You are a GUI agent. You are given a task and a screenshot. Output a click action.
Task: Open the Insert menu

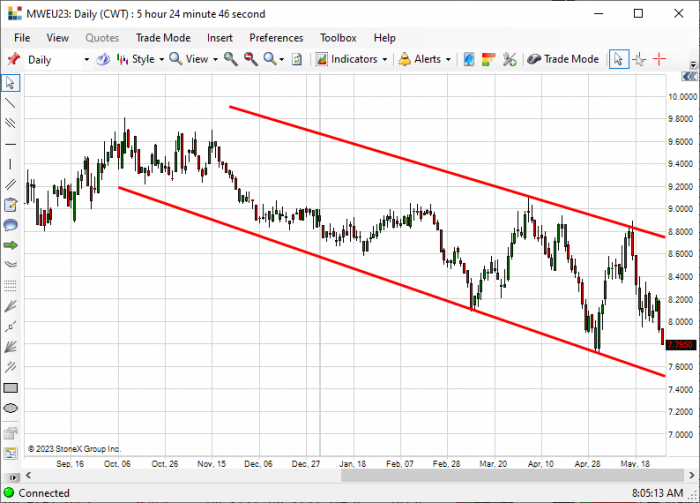(x=220, y=38)
